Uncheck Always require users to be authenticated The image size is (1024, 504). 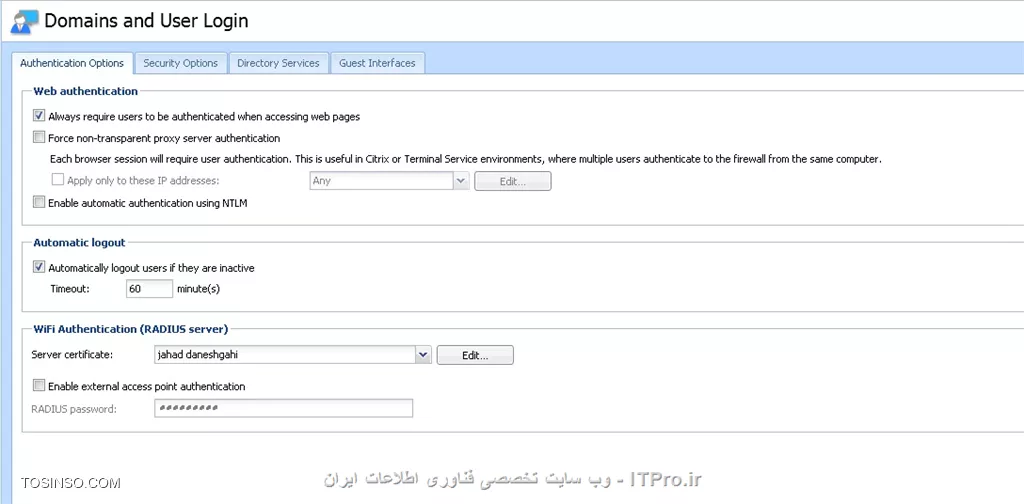coord(39,117)
